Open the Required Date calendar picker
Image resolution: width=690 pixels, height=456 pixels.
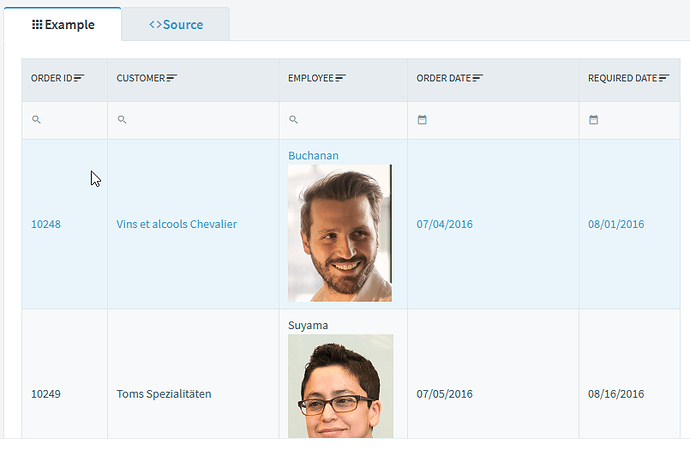tap(594, 120)
